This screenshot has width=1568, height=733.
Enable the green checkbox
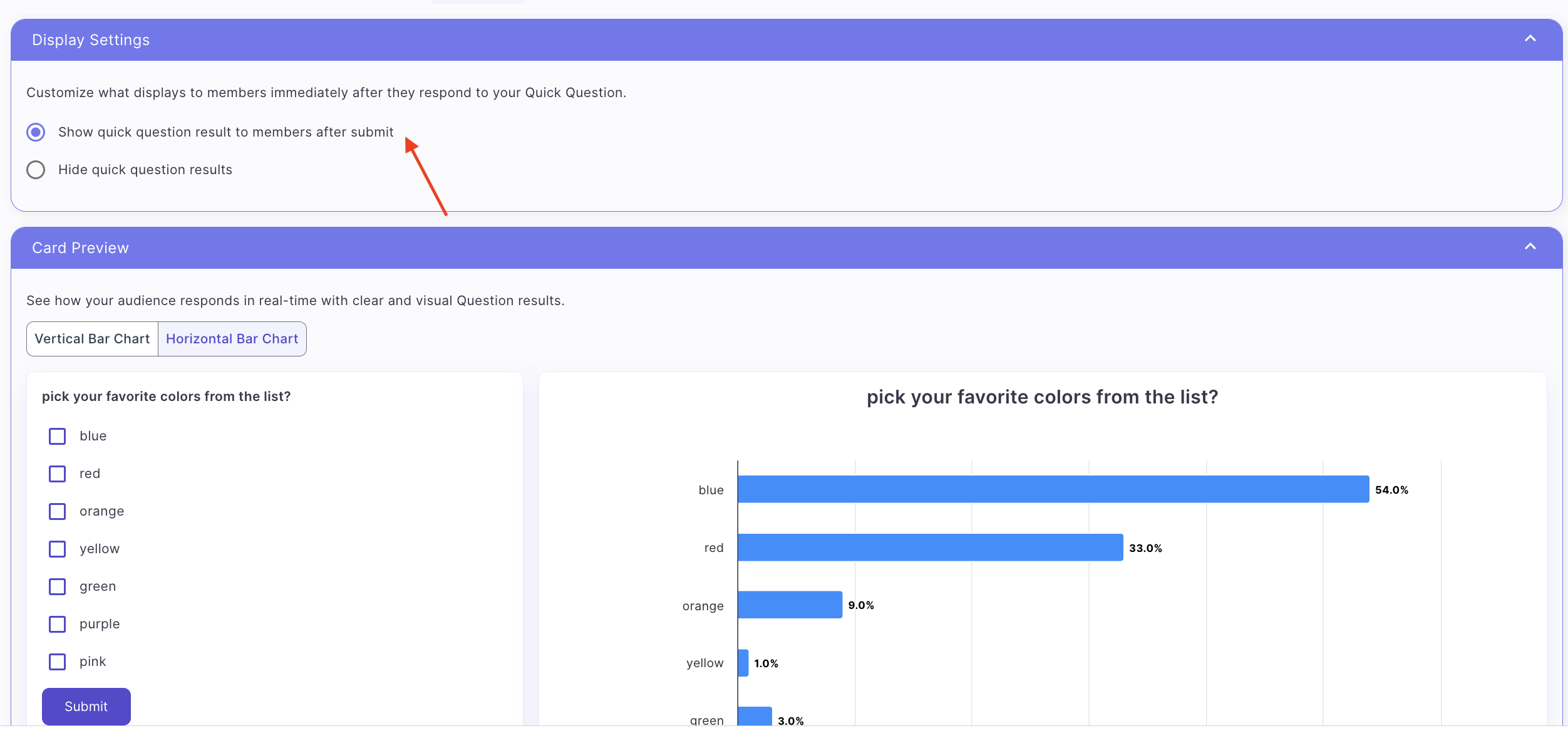tap(57, 586)
